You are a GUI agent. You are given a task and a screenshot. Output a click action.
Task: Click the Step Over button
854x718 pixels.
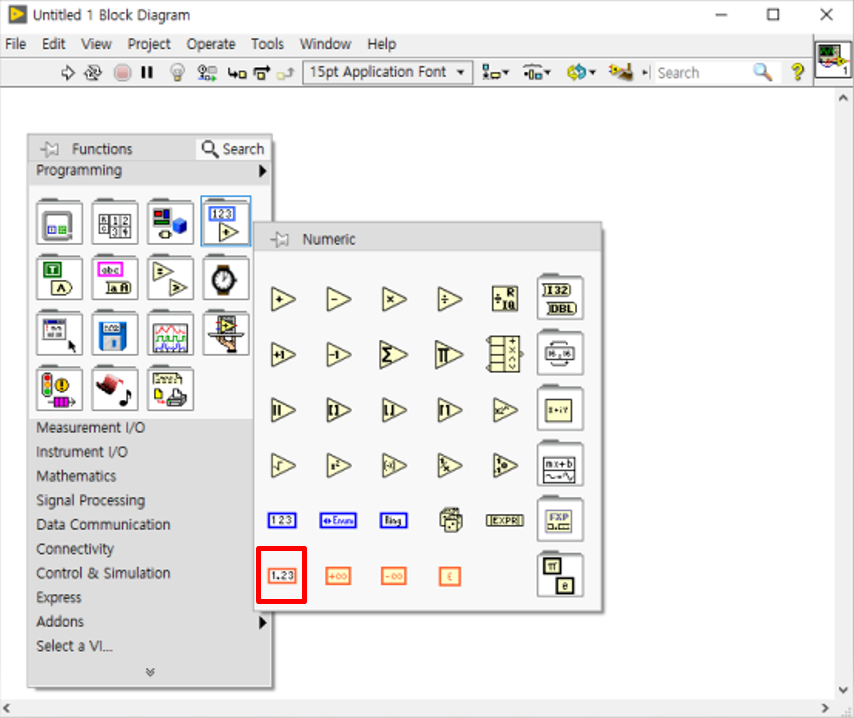(262, 72)
